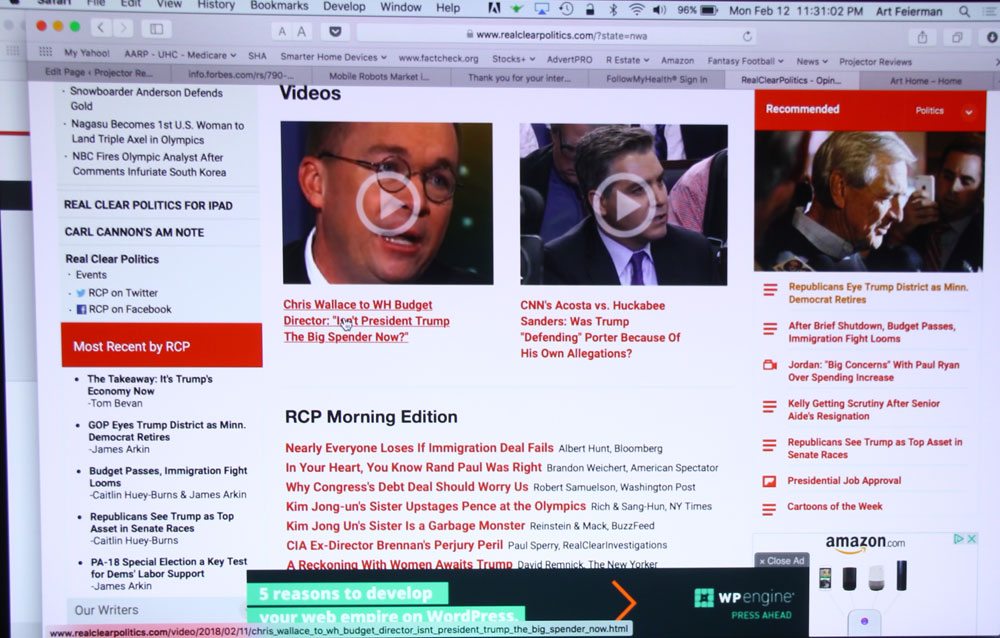Image resolution: width=1000 pixels, height=638 pixels.
Task: Open the Develop menu
Action: pyautogui.click(x=344, y=6)
